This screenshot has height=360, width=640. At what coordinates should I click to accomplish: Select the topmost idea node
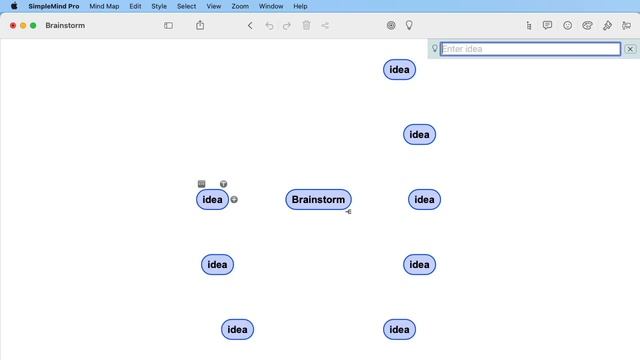pos(399,69)
